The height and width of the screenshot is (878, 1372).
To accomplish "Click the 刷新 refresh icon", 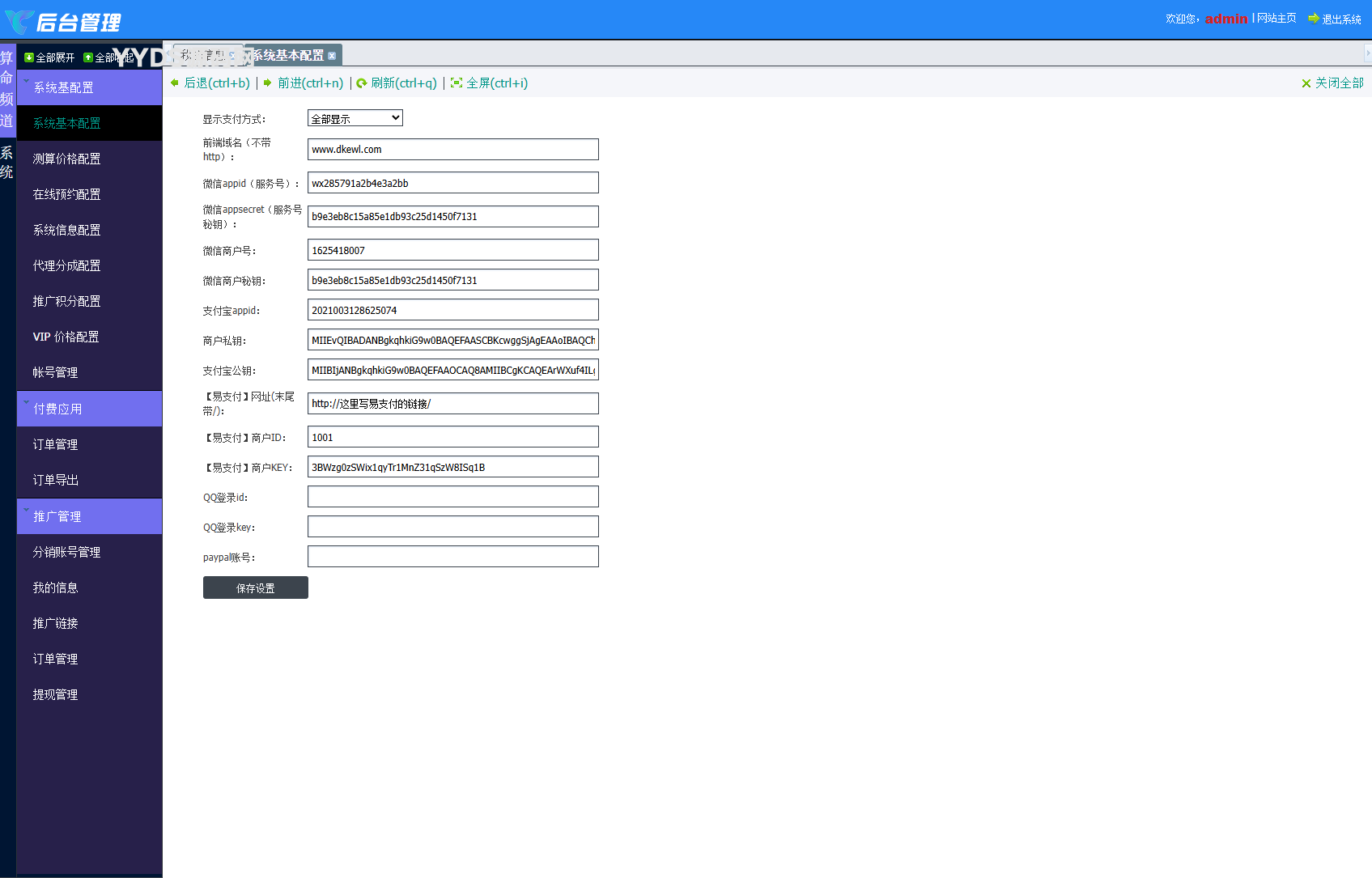I will pyautogui.click(x=362, y=83).
